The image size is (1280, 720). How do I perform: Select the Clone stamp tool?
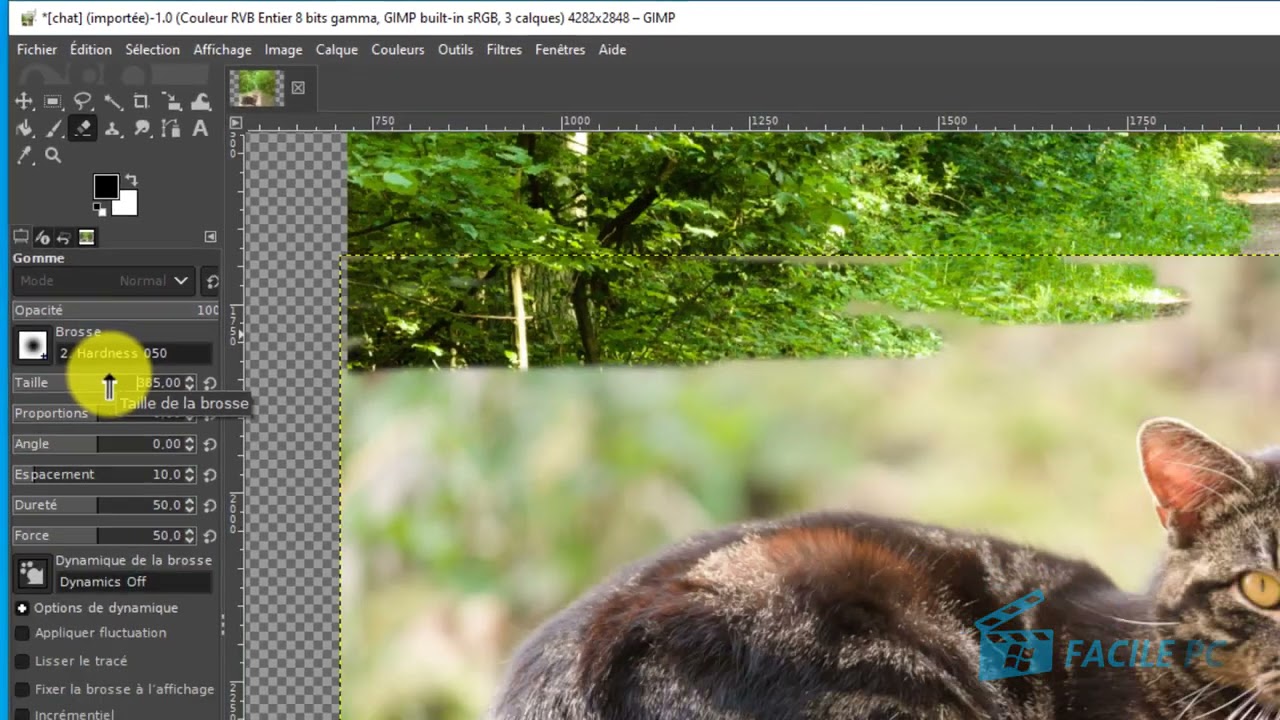pyautogui.click(x=112, y=128)
